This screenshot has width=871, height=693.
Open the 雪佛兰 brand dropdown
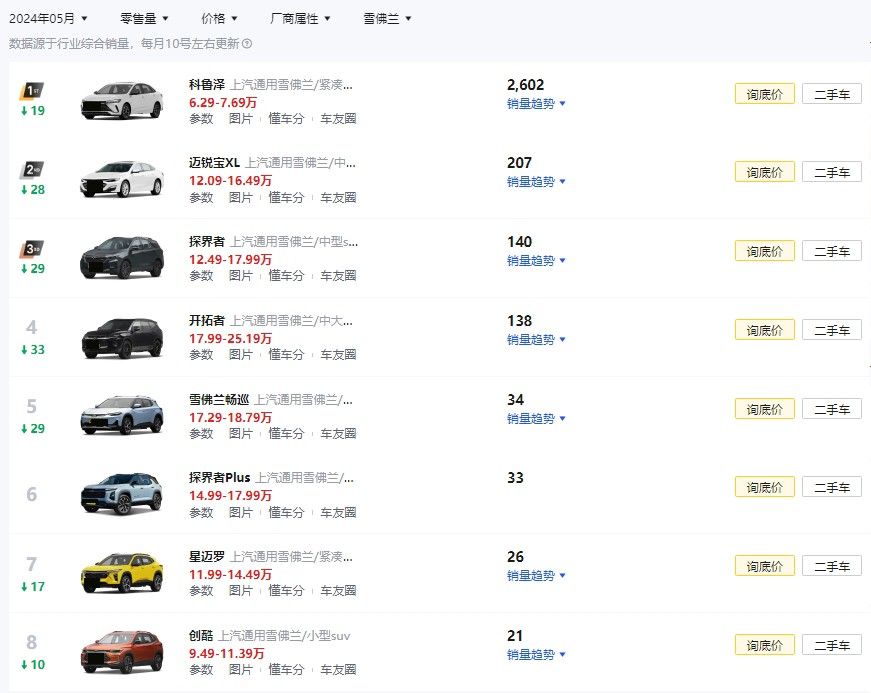coord(387,18)
